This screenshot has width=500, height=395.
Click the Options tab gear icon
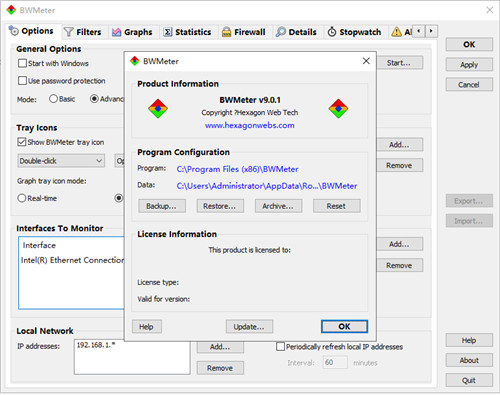14,31
